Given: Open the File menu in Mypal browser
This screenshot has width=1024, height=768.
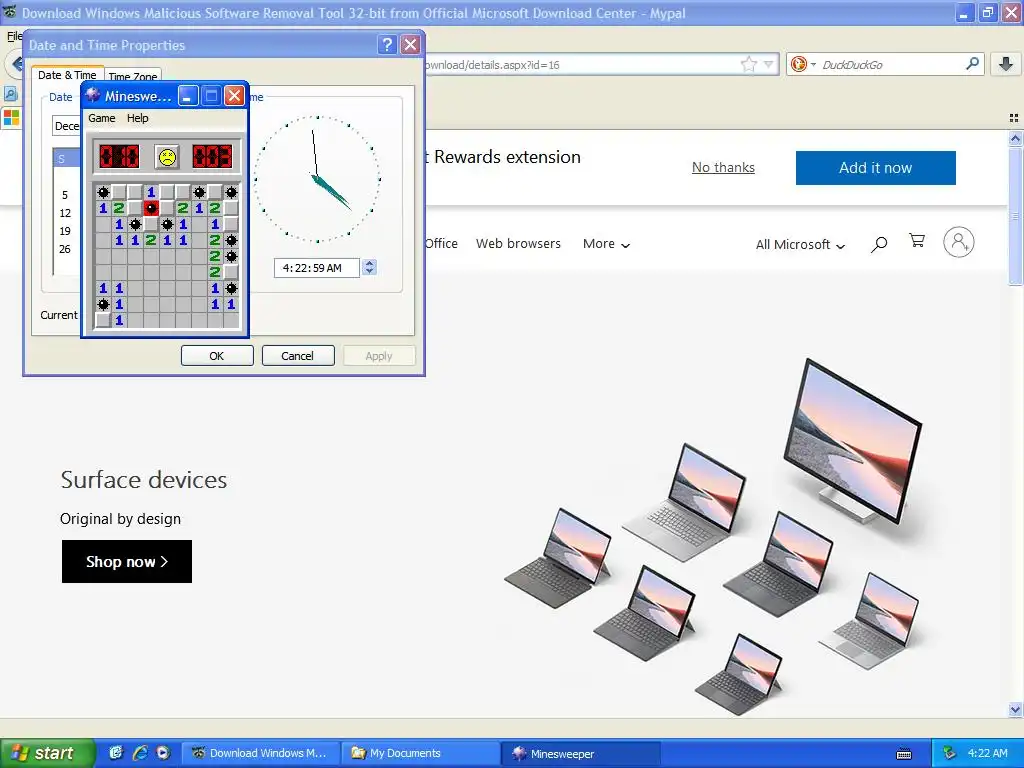Looking at the screenshot, I should point(14,37).
